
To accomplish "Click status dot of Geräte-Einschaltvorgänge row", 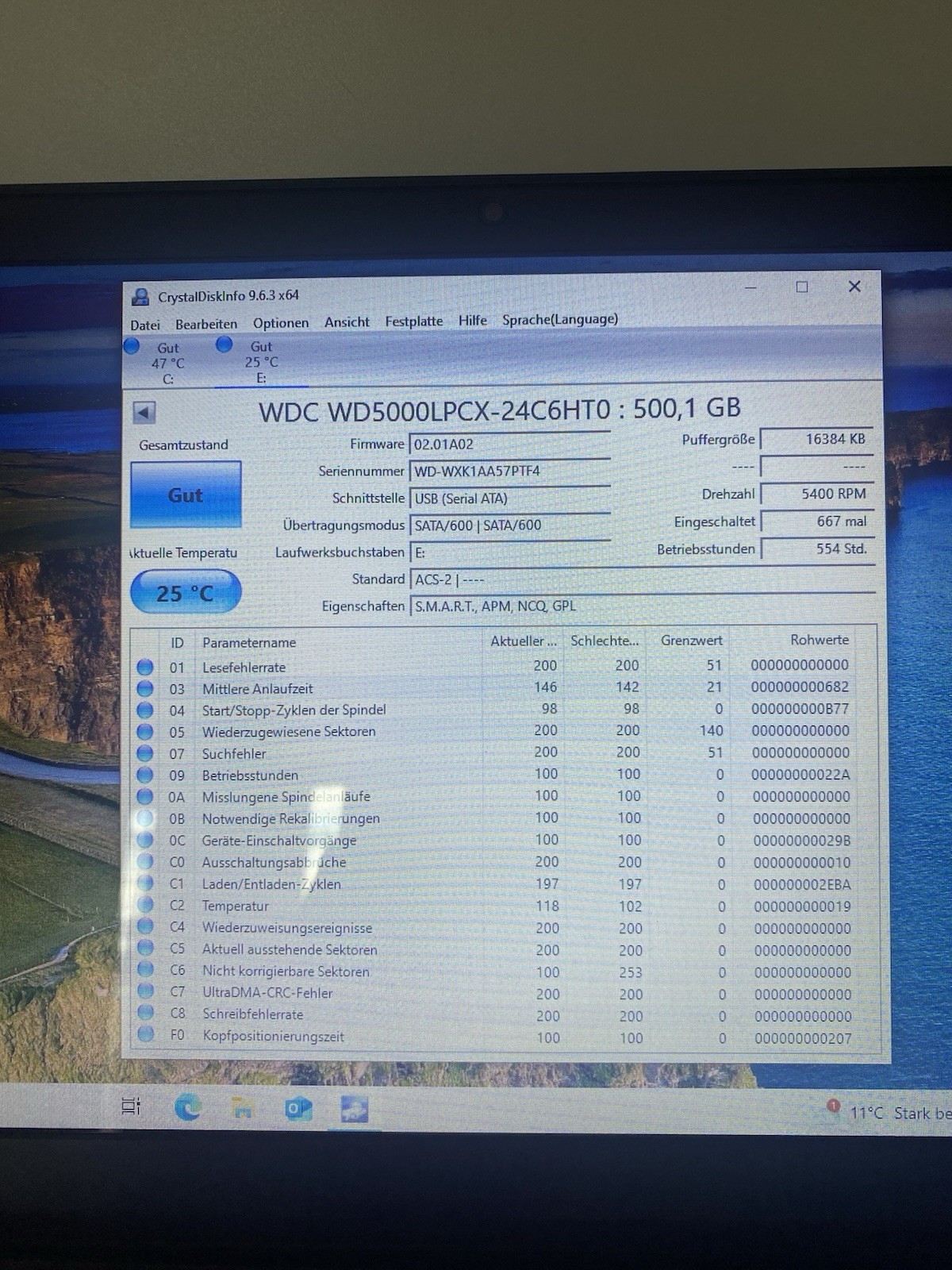I will coord(145,839).
